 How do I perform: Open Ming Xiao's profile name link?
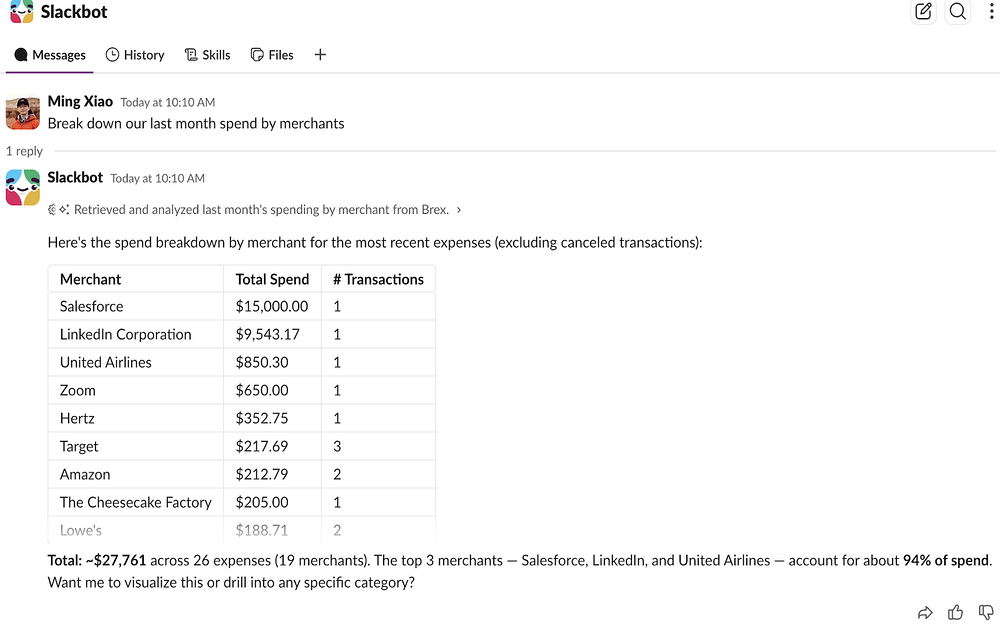tap(80, 101)
